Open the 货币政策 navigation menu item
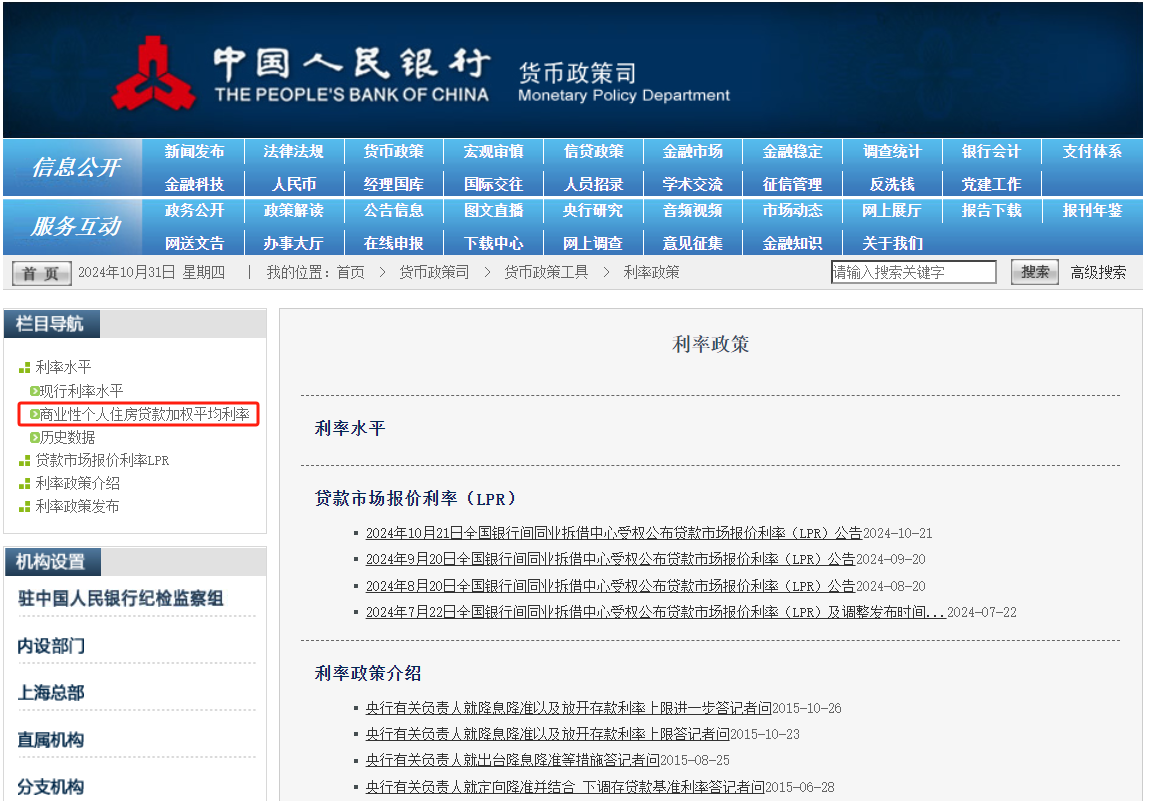The height and width of the screenshot is (801, 1150). (x=393, y=151)
